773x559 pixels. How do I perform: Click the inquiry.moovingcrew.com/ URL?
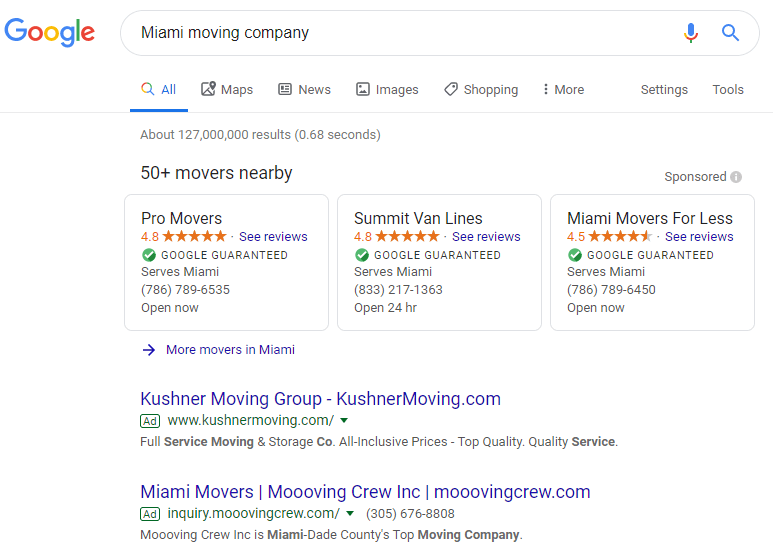pos(254,514)
